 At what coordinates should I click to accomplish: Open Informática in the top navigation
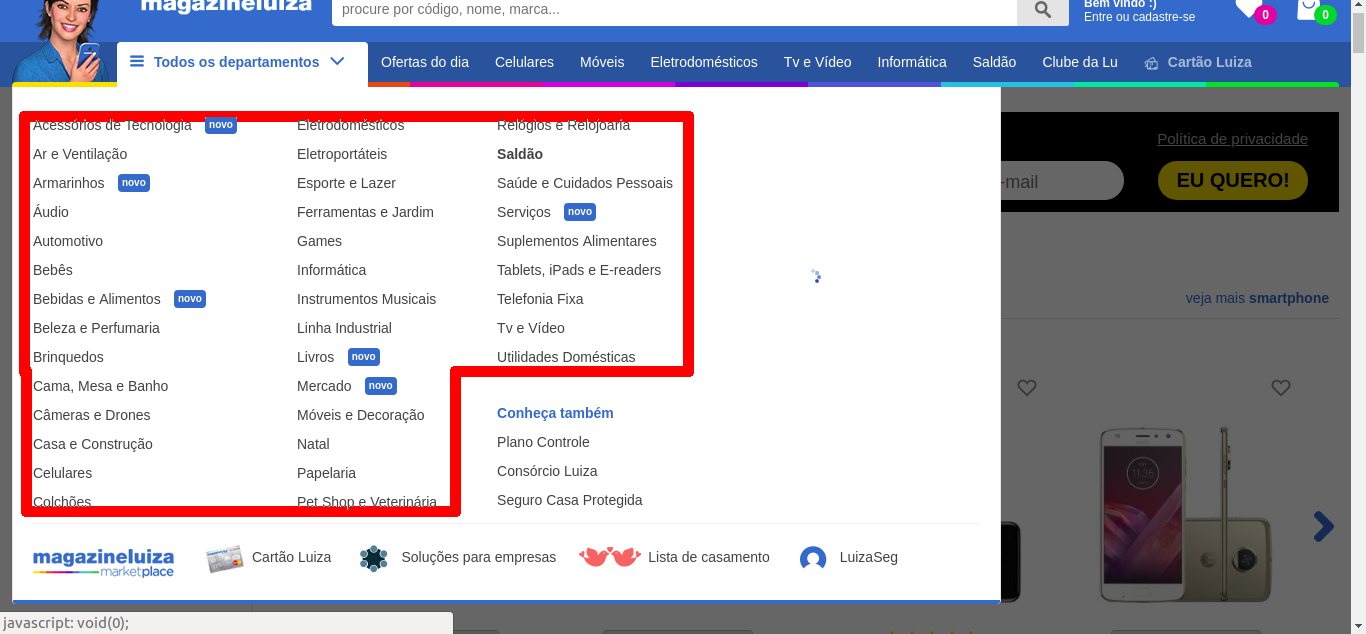912,62
